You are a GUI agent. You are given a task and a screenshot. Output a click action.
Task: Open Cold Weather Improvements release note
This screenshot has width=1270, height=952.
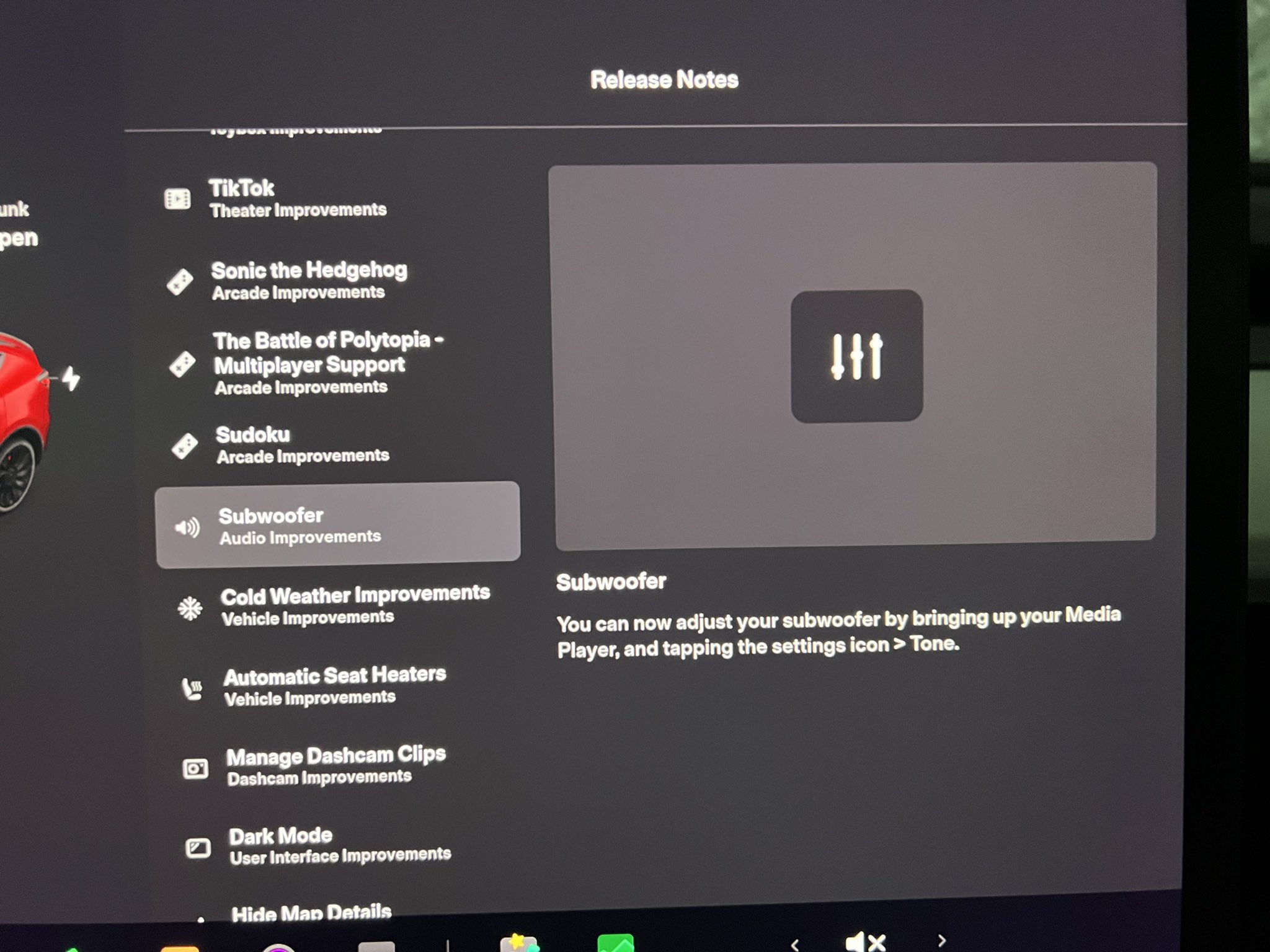tap(355, 606)
